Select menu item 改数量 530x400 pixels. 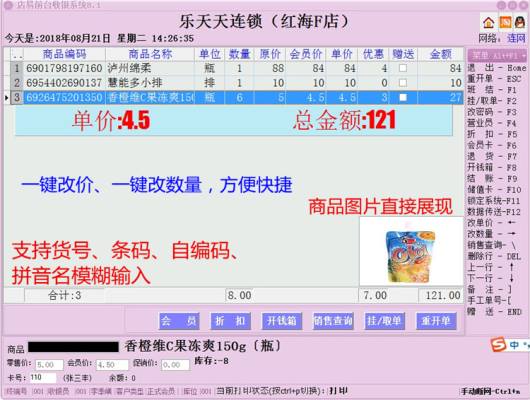(x=491, y=234)
